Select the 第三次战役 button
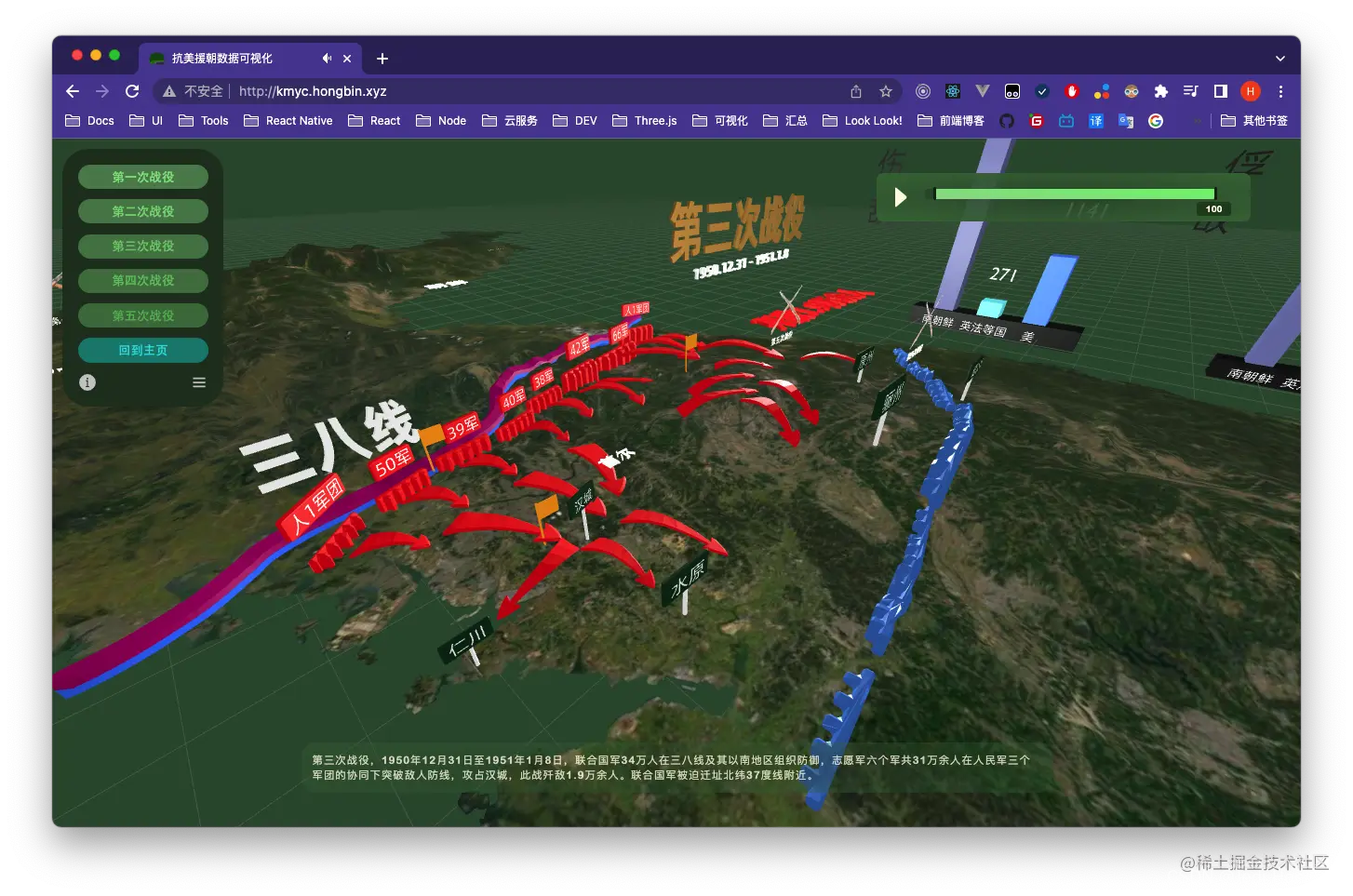1353x896 pixels. 143,246
